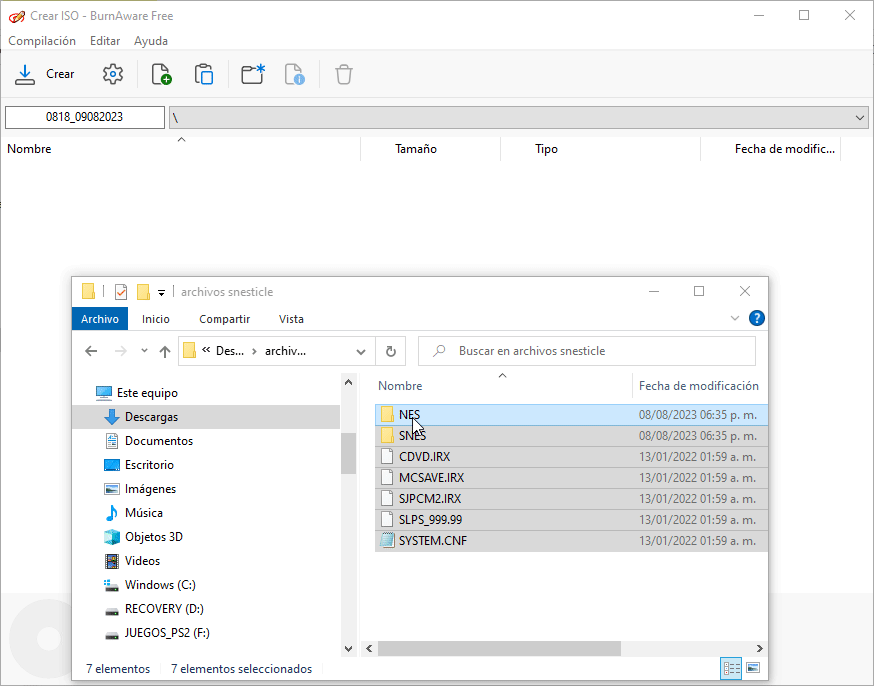This screenshot has width=874, height=686.
Task: Sort Explorer files by Fecha de modificación
Action: (698, 386)
